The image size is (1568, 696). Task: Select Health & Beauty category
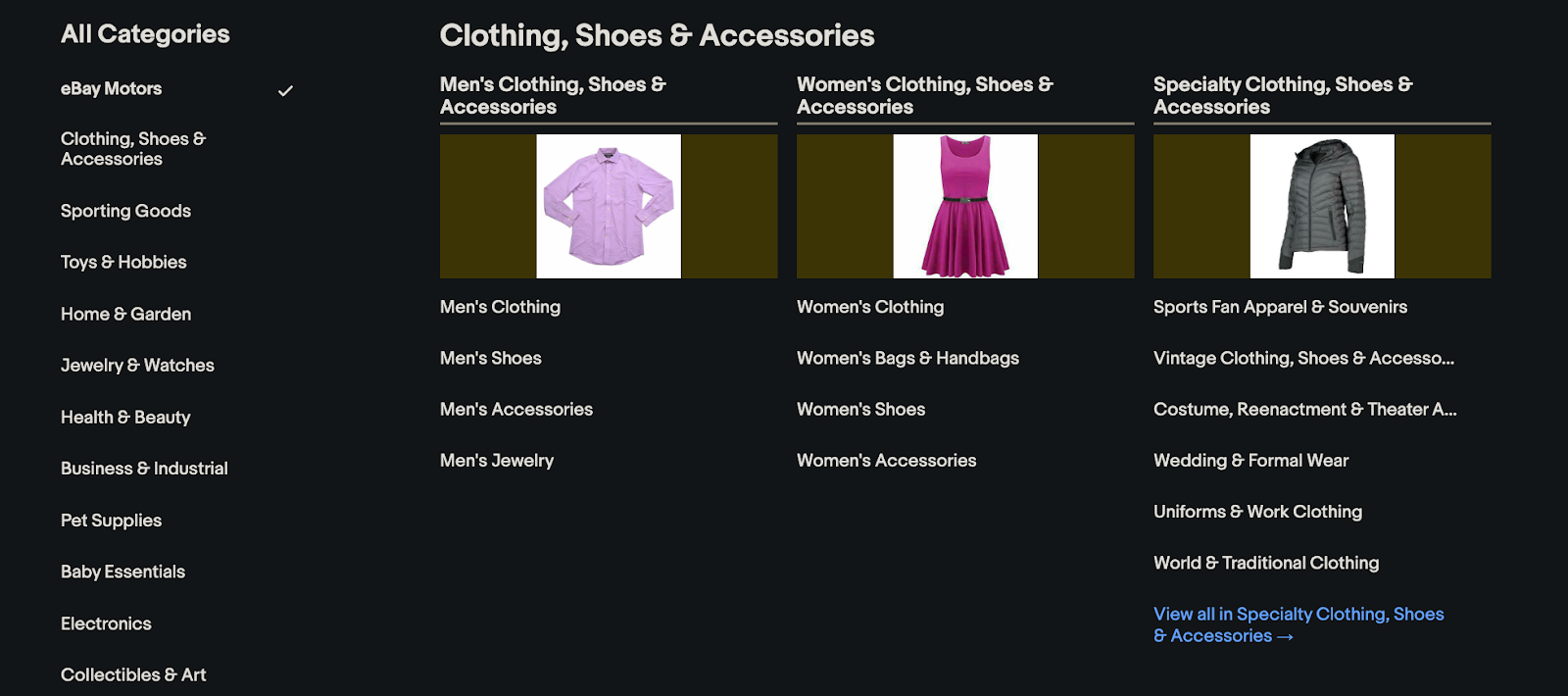click(x=125, y=417)
